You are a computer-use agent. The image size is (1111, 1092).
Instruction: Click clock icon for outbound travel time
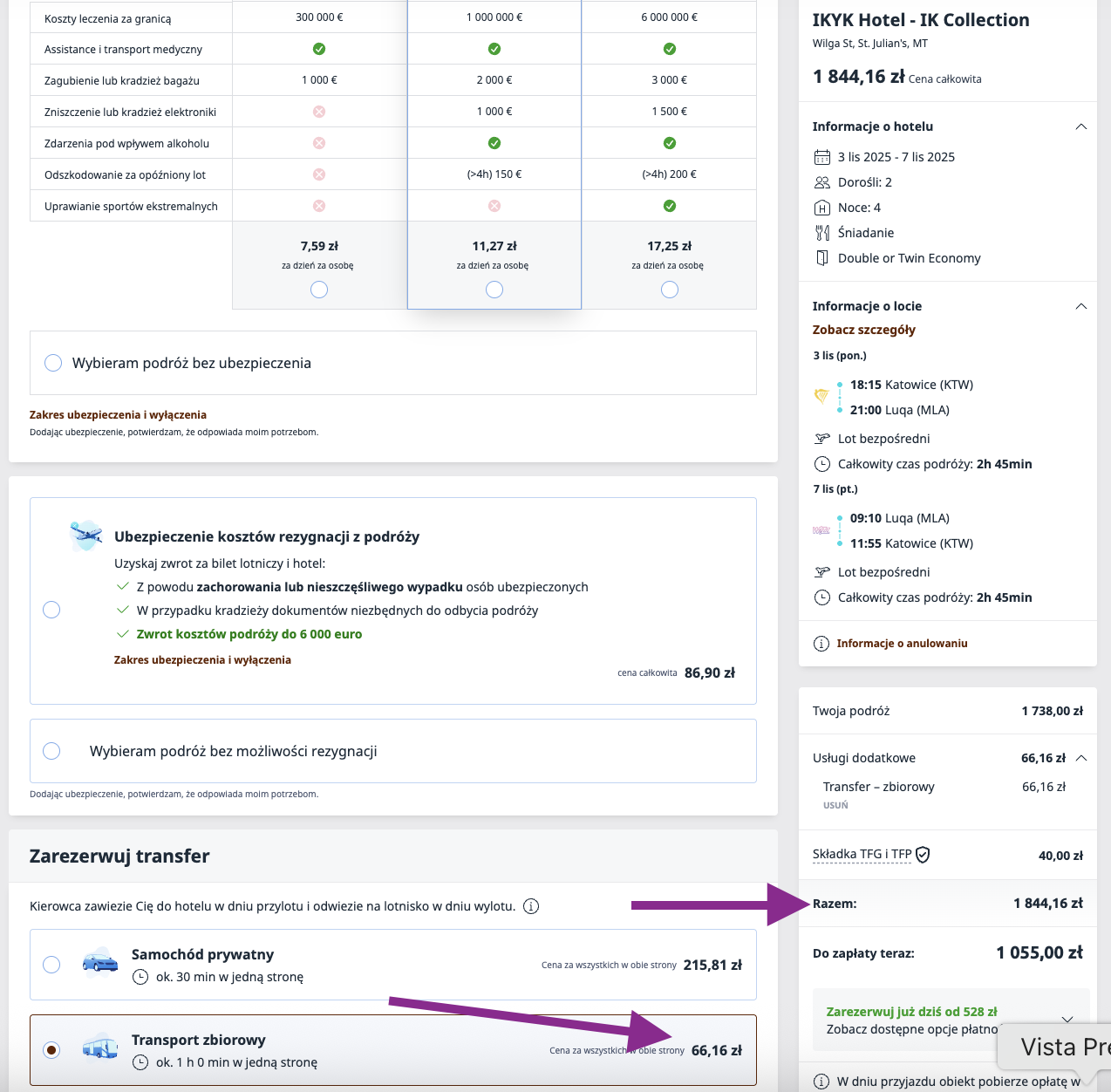(822, 464)
